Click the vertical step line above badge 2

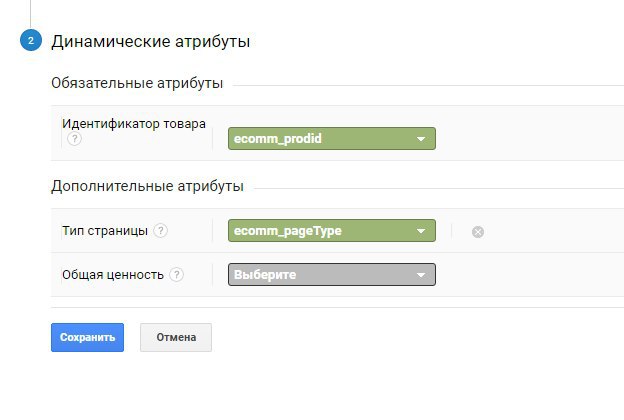(x=31, y=12)
